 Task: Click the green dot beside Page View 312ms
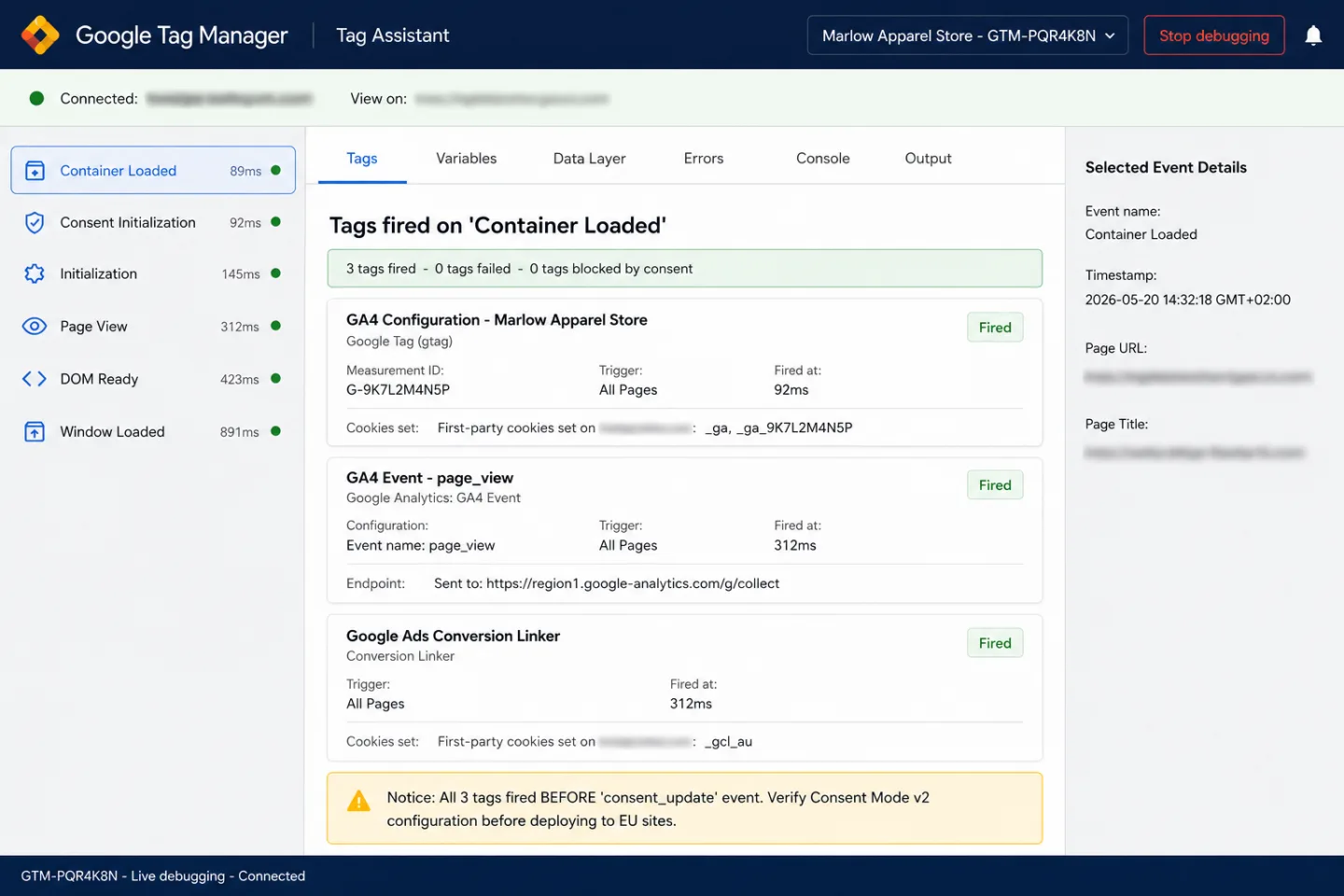(275, 326)
